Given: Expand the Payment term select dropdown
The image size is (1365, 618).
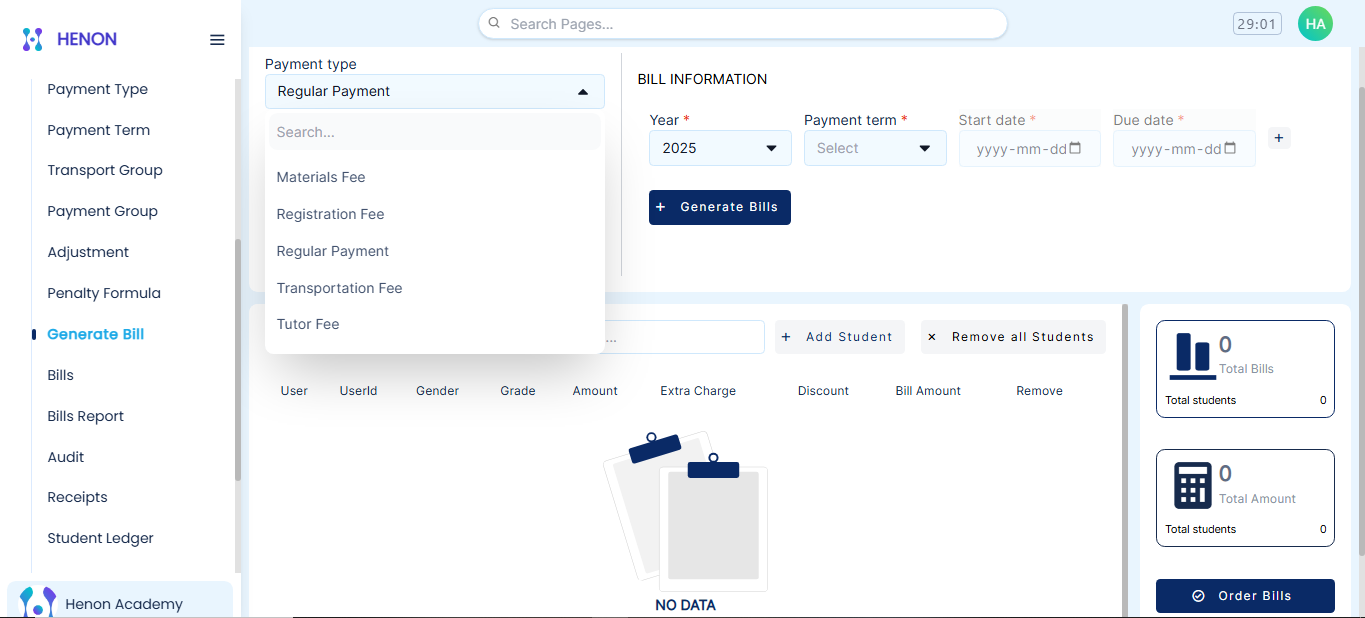Looking at the screenshot, I should coord(875,148).
